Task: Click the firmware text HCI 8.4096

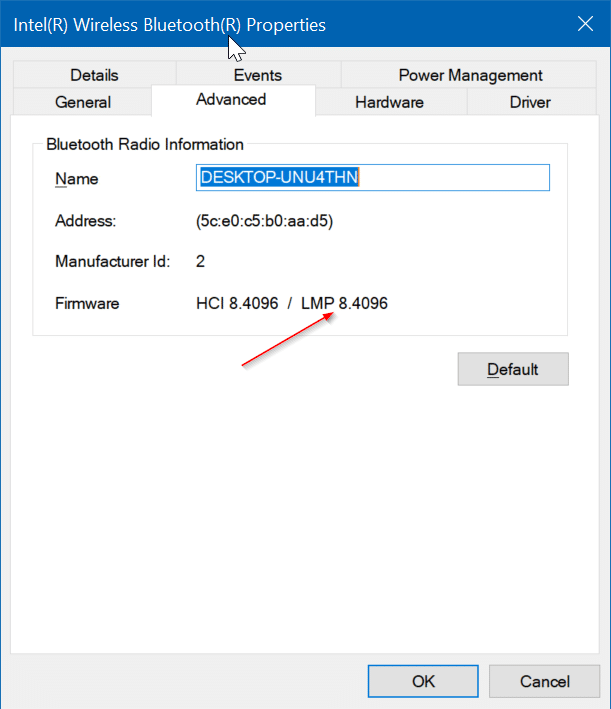Action: 237,303
